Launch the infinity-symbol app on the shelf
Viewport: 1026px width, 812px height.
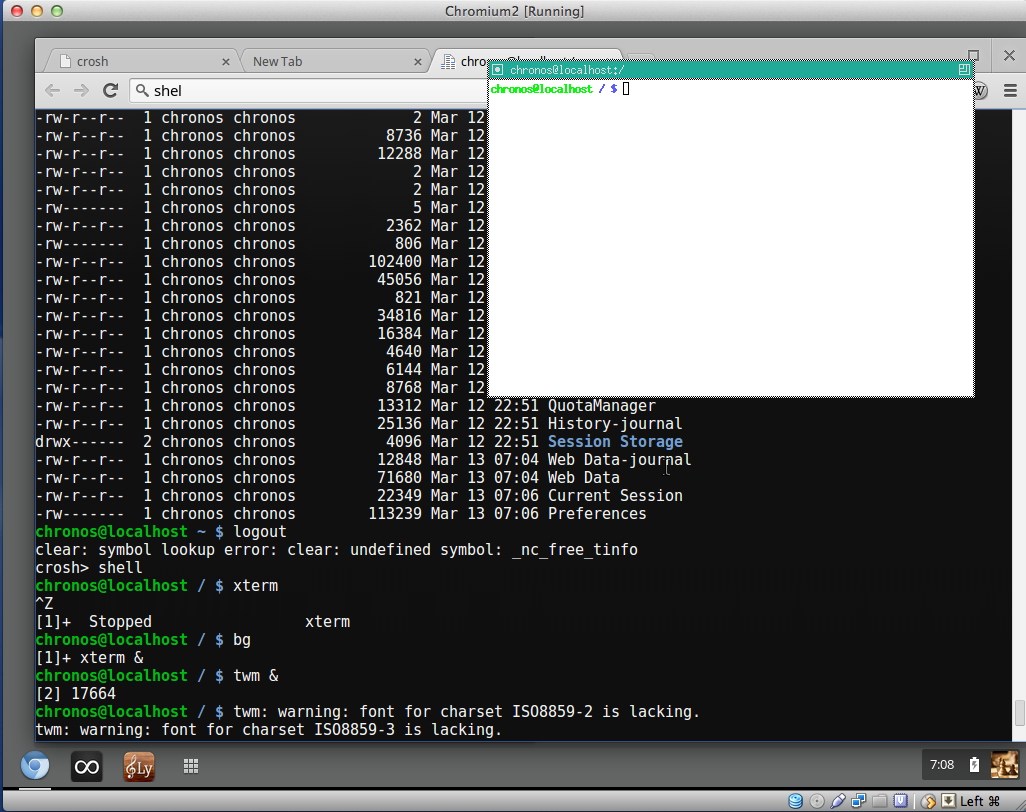click(86, 766)
